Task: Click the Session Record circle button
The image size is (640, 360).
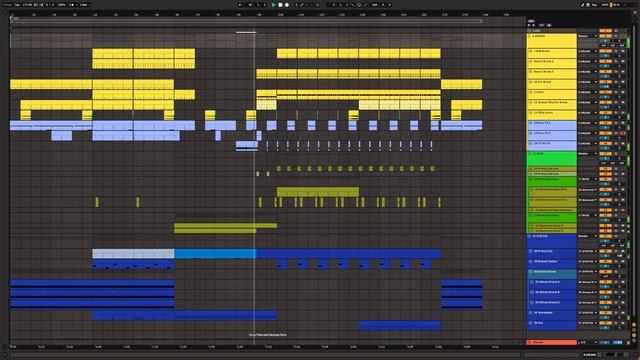Action: (318, 5)
